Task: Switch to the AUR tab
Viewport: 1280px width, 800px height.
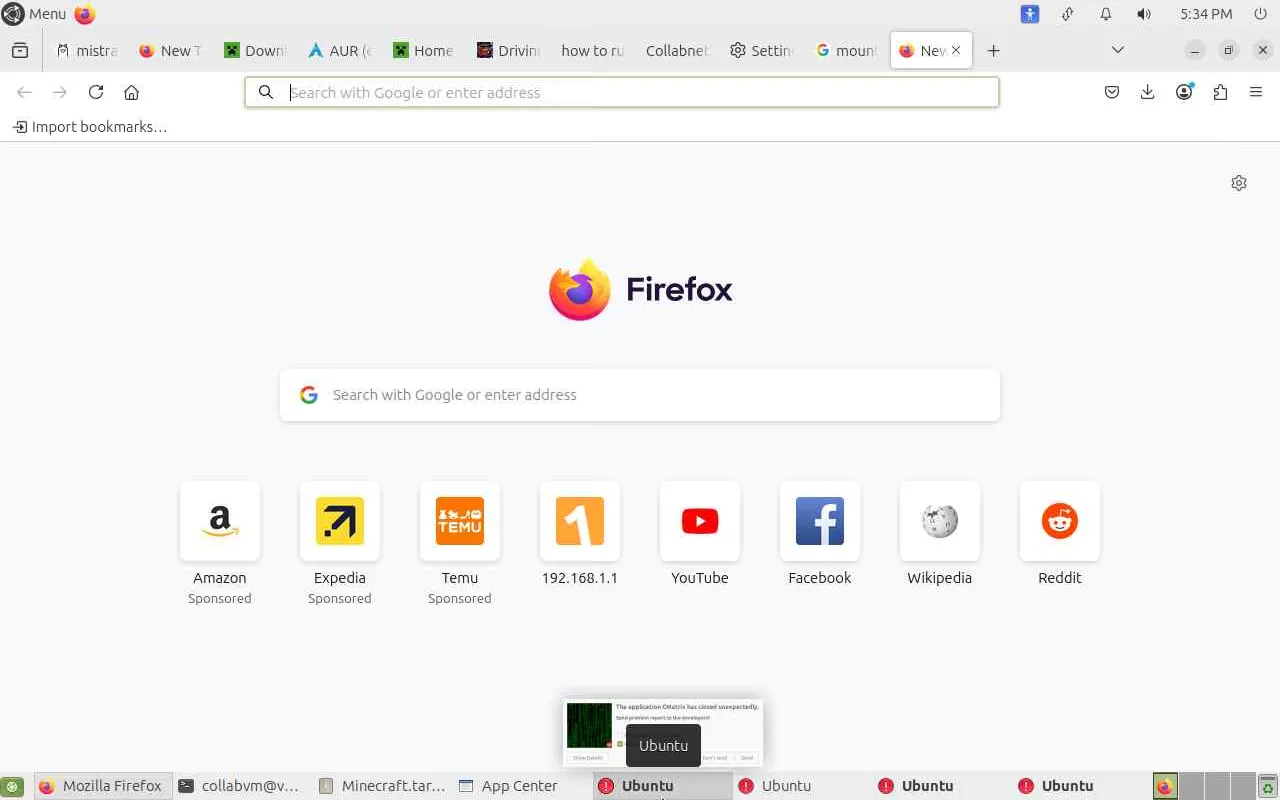Action: tap(339, 50)
